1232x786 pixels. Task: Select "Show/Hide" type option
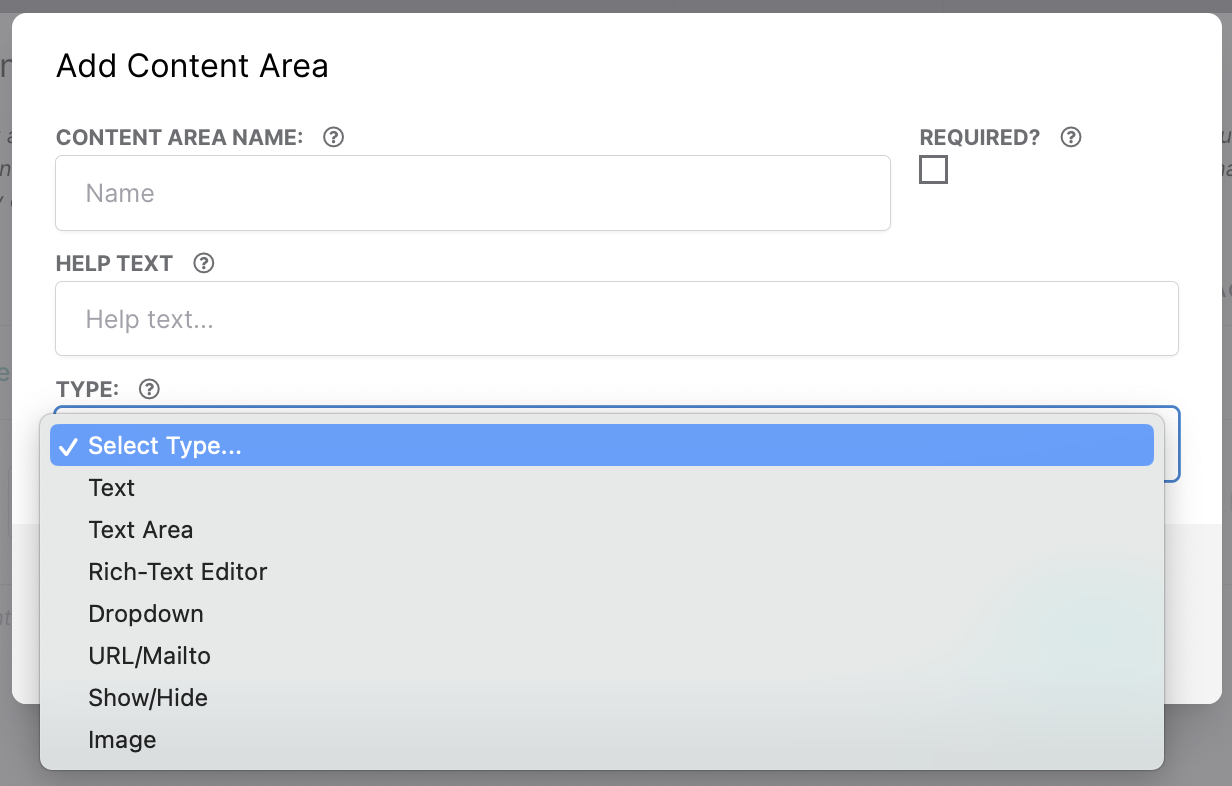coord(148,698)
